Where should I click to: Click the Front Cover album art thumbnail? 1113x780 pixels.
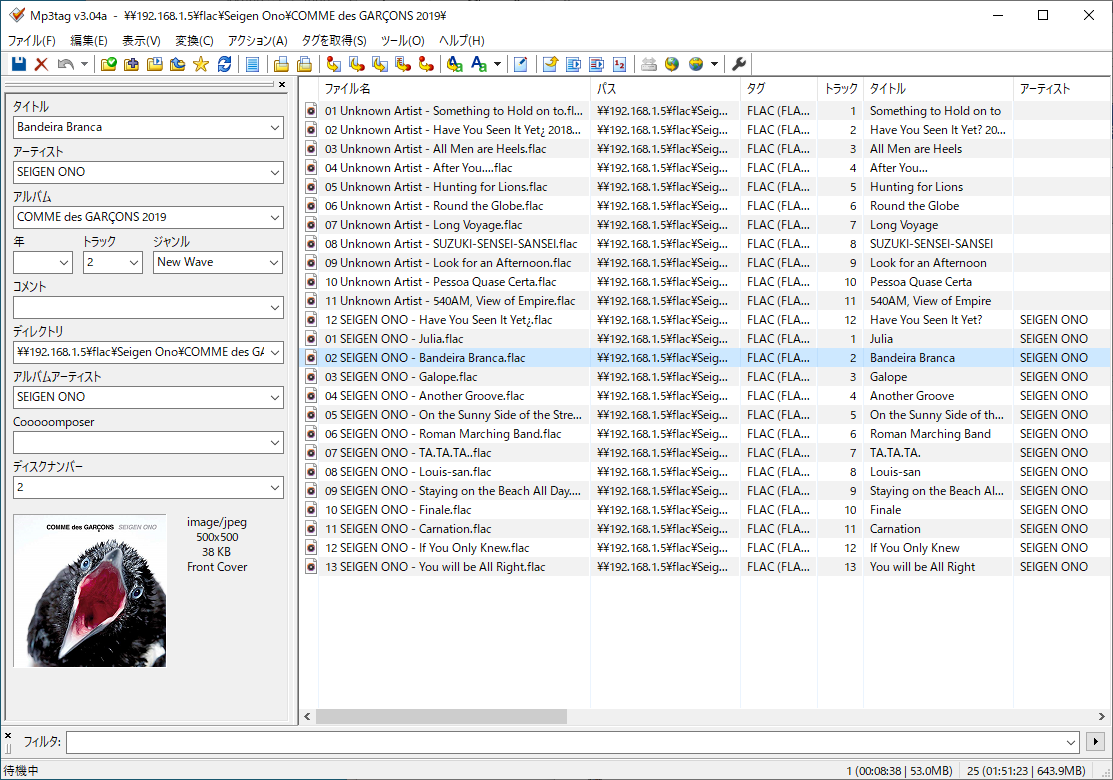tap(89, 591)
